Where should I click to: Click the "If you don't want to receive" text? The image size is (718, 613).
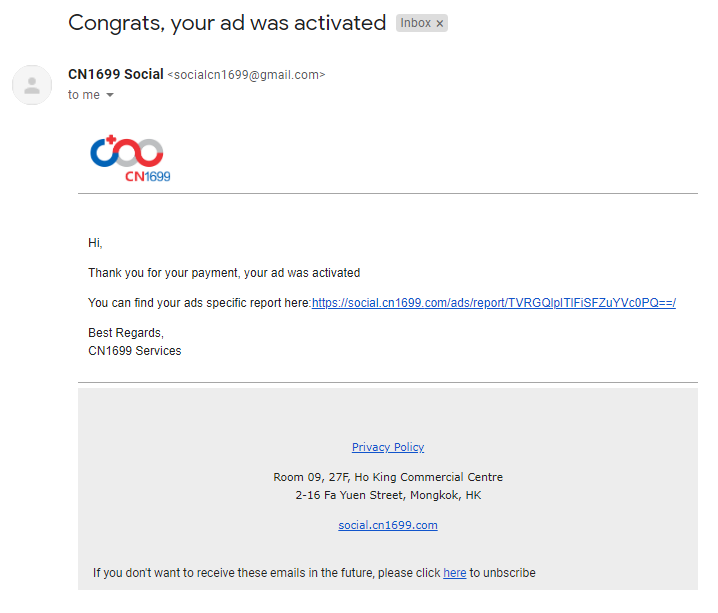pyautogui.click(x=267, y=573)
